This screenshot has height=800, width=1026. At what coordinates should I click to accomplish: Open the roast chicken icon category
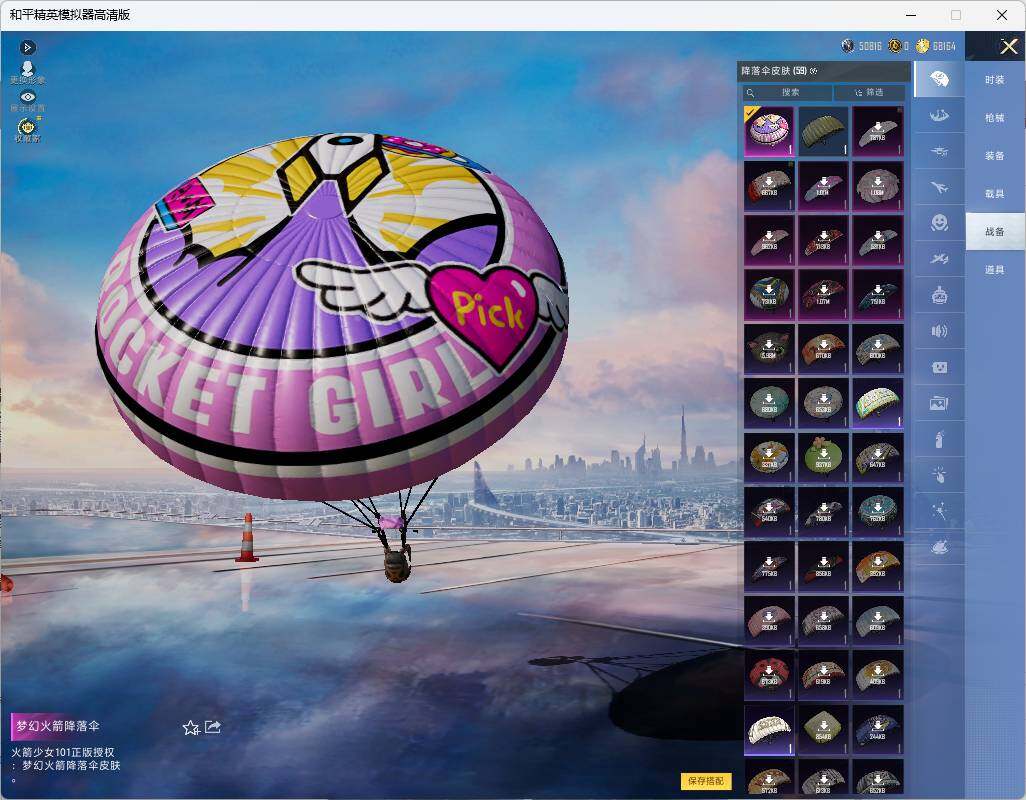[x=939, y=548]
